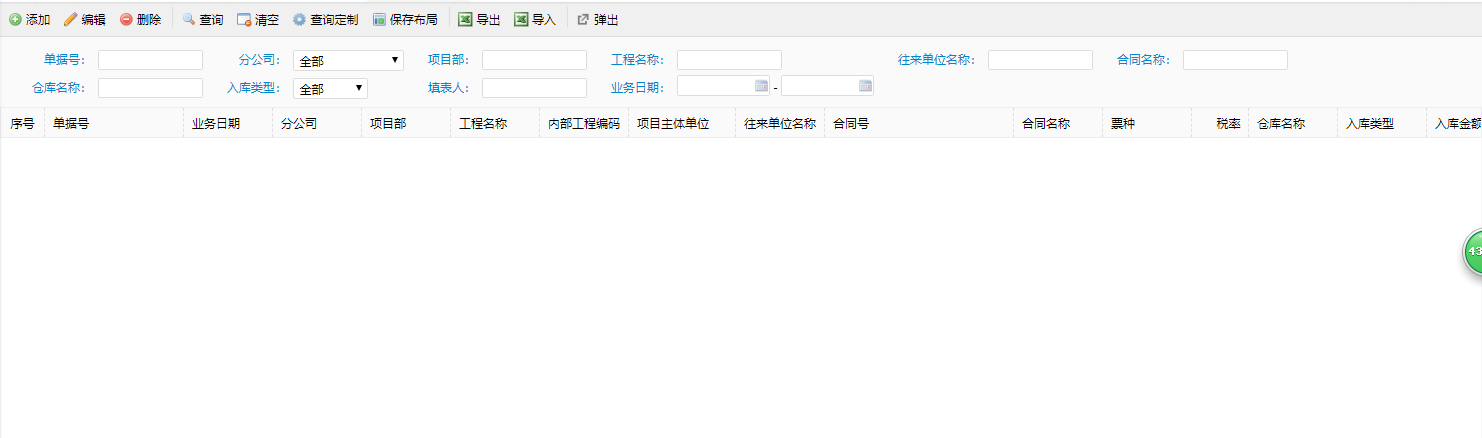
Task: Sort by 税率 column header
Action: tap(1219, 124)
